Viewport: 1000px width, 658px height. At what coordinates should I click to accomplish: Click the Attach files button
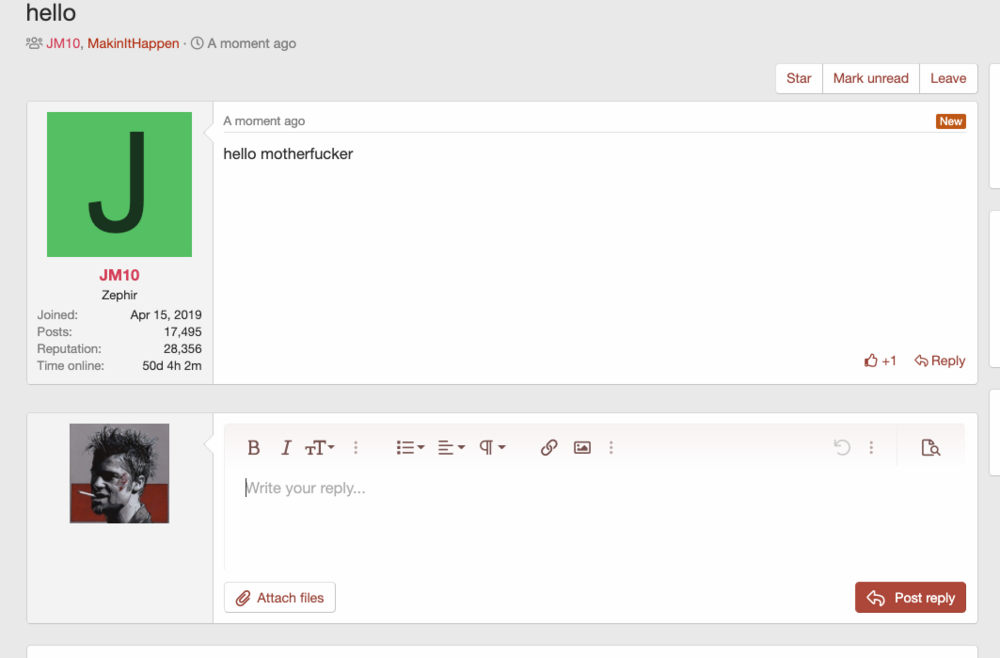pos(280,598)
